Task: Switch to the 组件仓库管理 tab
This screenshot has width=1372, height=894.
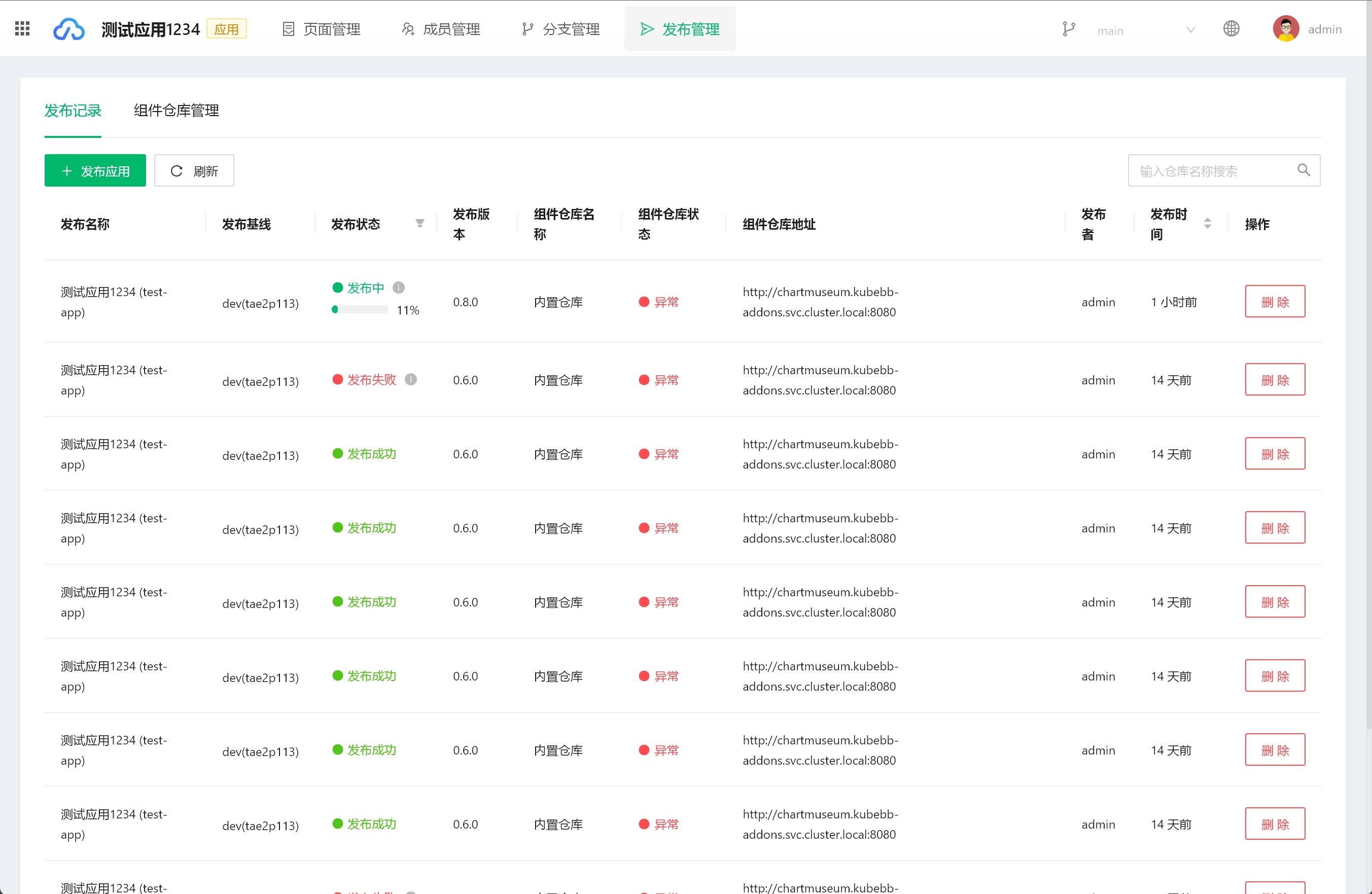Action: coord(177,111)
